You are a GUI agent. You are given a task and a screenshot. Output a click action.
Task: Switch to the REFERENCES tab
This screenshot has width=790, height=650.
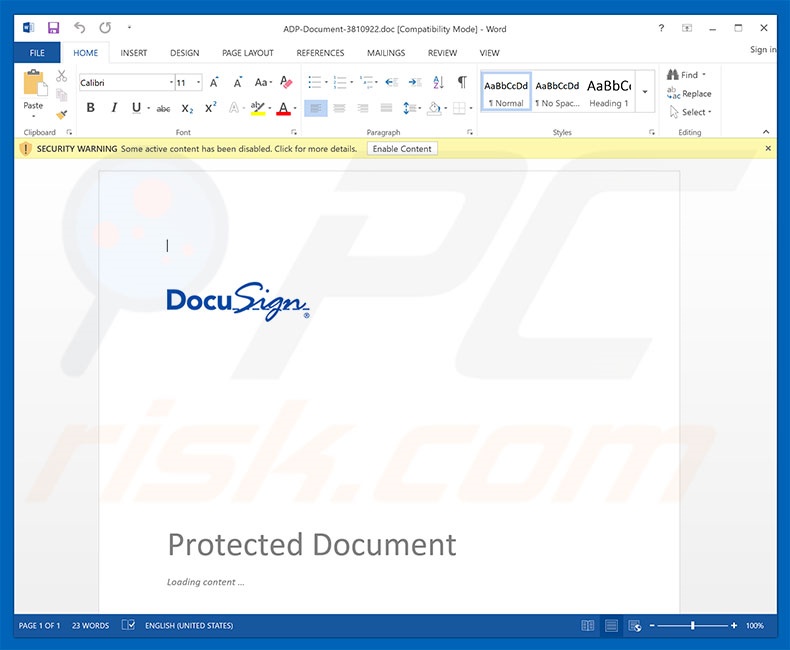[320, 53]
